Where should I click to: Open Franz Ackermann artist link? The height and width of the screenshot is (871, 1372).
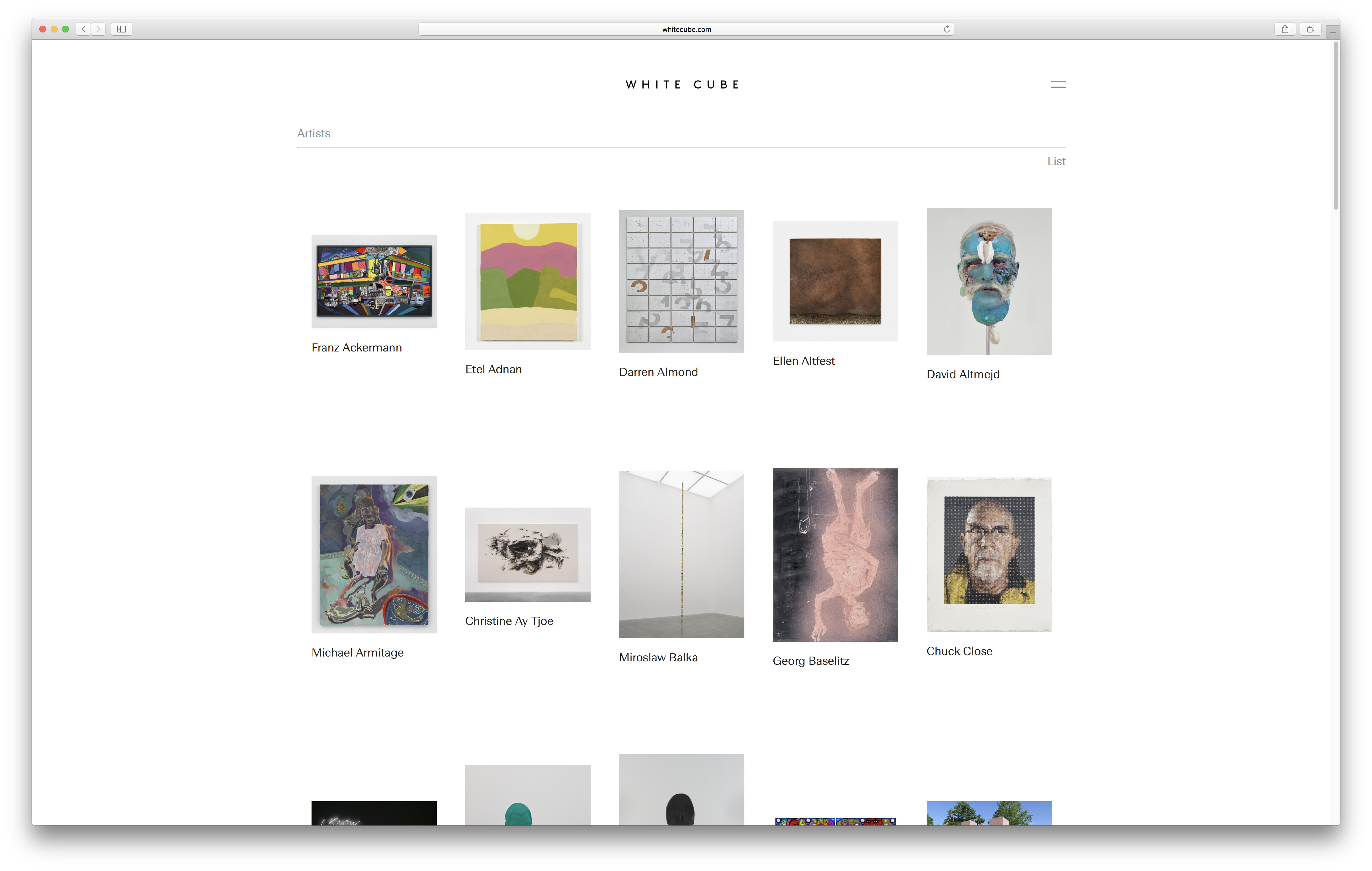tap(357, 348)
